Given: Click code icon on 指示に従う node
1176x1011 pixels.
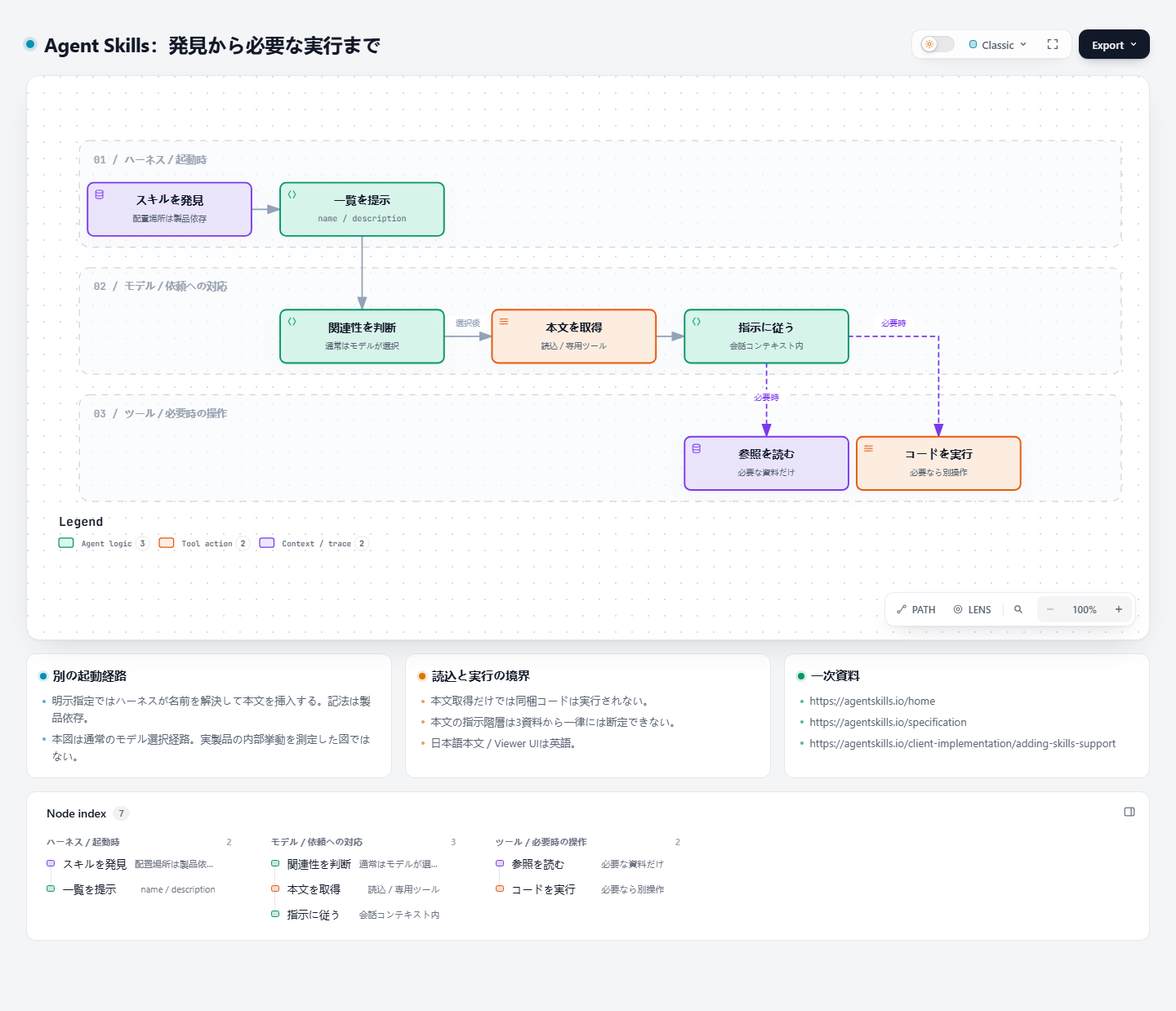Looking at the screenshot, I should pos(697,322).
